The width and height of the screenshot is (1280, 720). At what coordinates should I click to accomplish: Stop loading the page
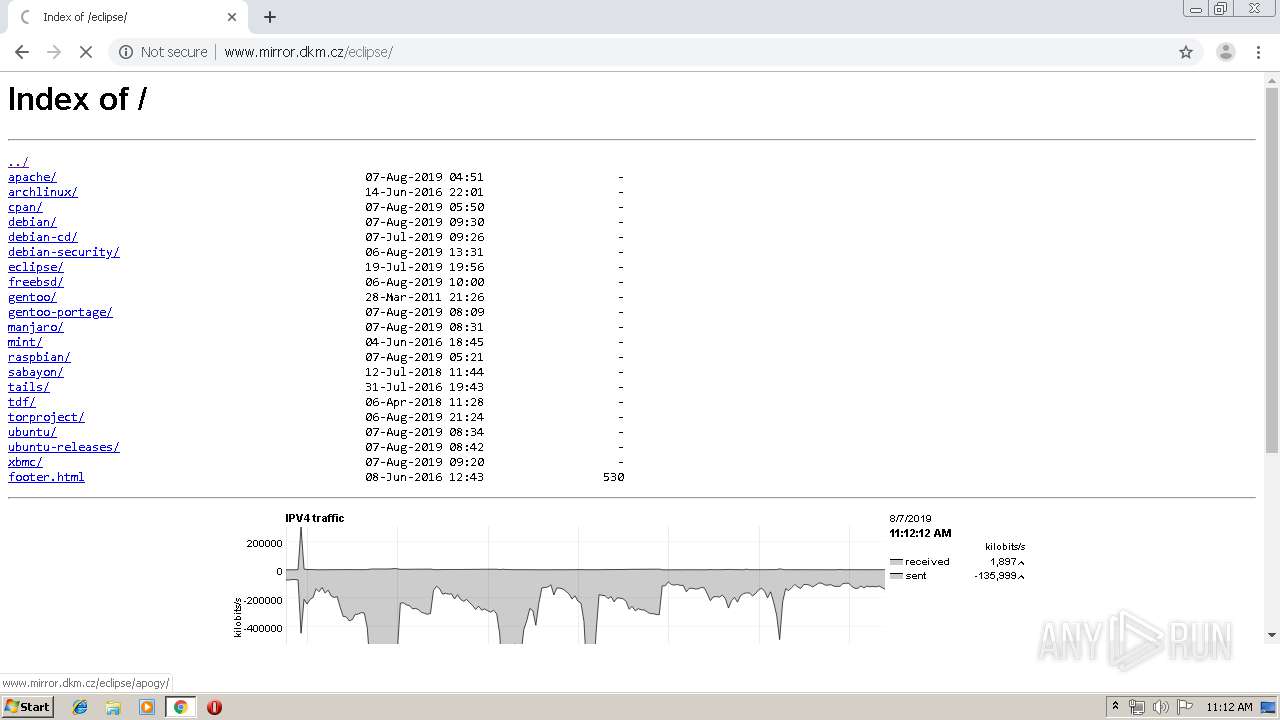point(86,52)
